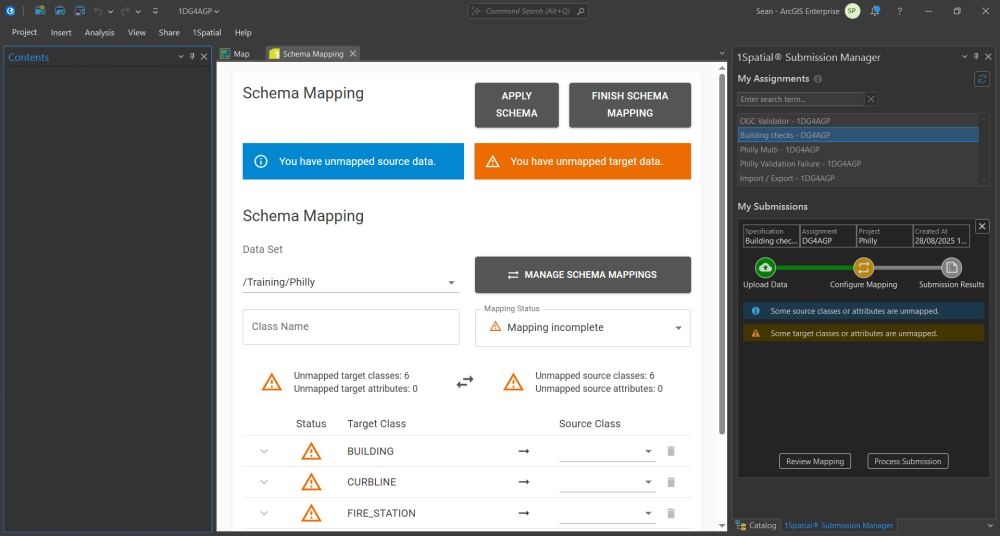Select the Philly Validation Failure - 1DG4AGP assignment
Screen dimensions: 1000x536
pyautogui.click(x=858, y=164)
